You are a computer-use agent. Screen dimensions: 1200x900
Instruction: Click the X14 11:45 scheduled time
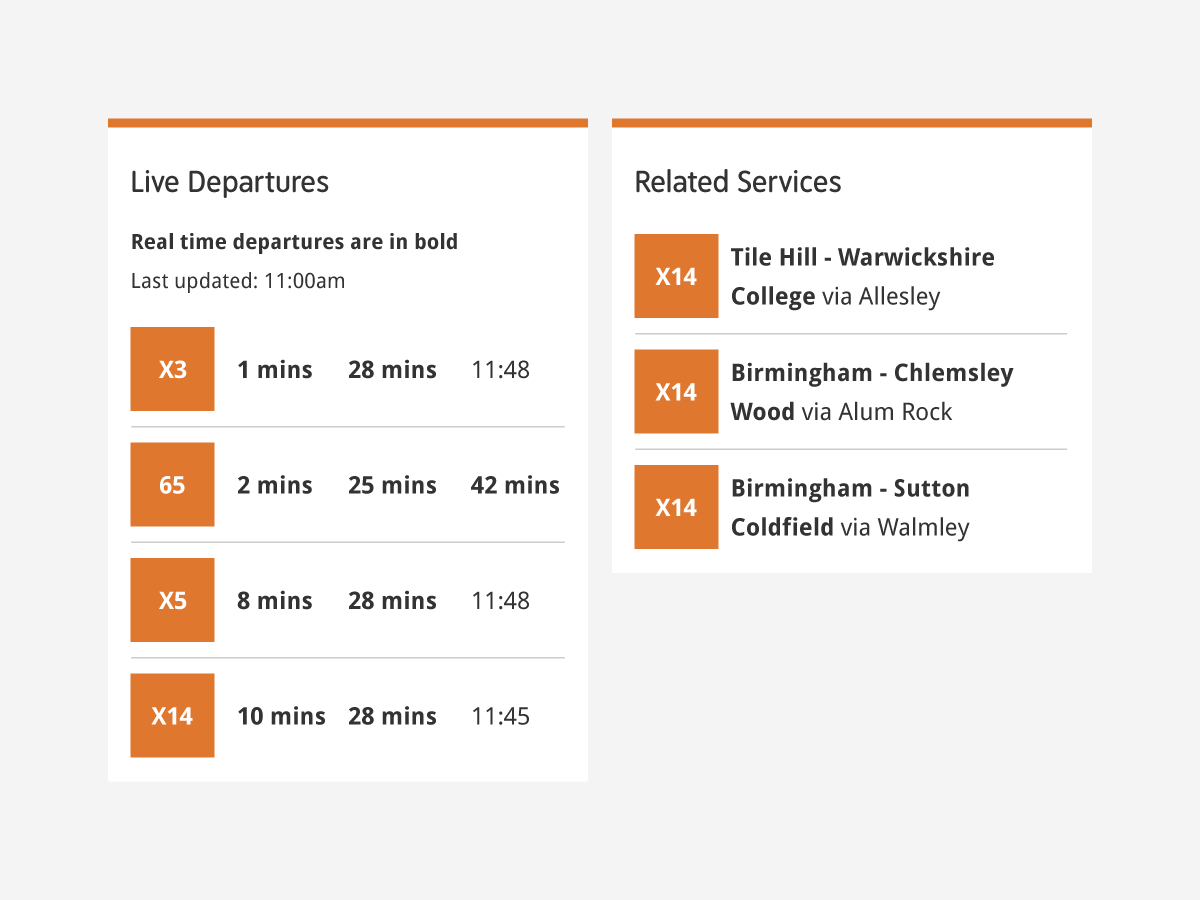click(501, 716)
